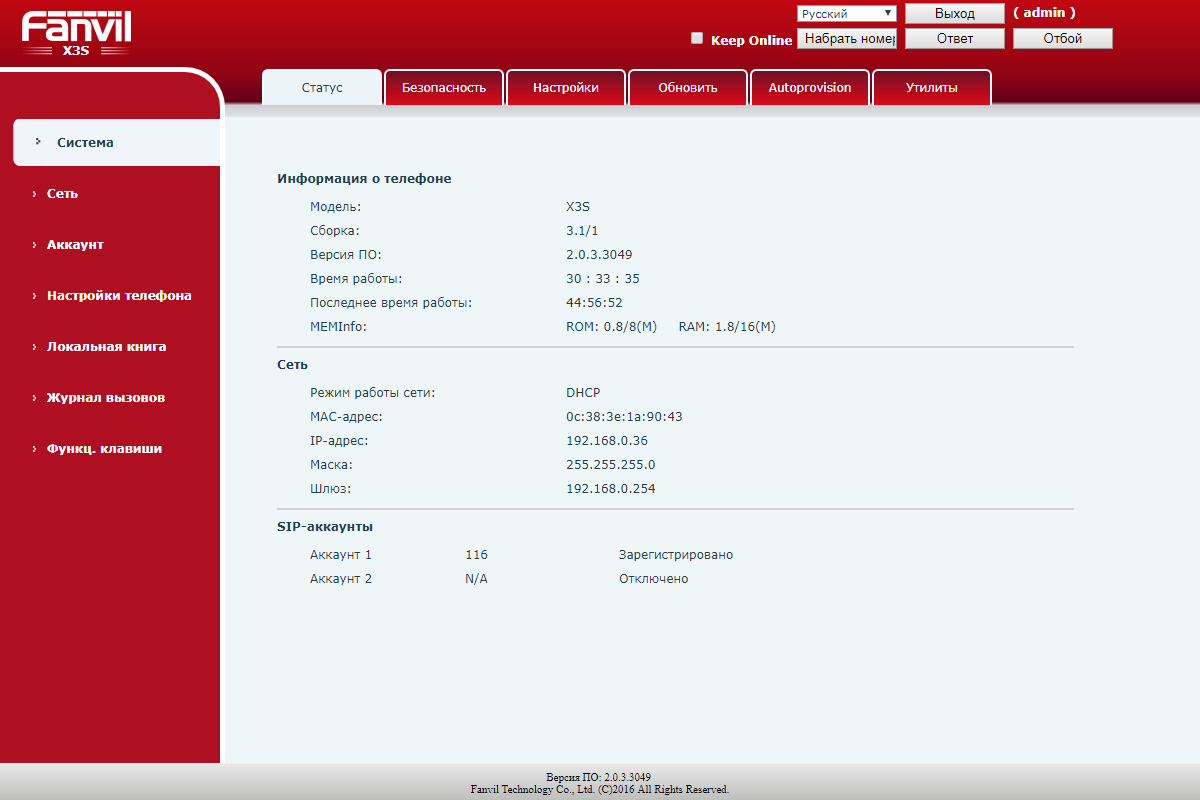Select Система in the sidebar

[x=85, y=143]
